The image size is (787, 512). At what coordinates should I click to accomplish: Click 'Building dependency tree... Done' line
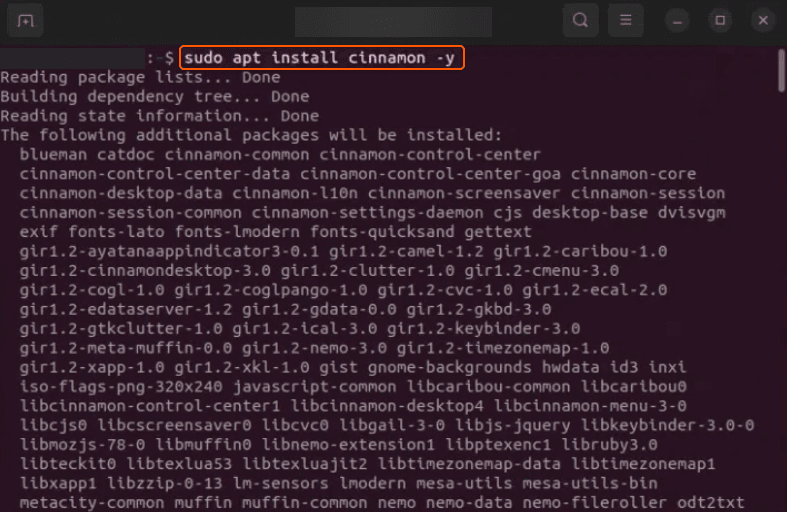pyautogui.click(x=155, y=96)
